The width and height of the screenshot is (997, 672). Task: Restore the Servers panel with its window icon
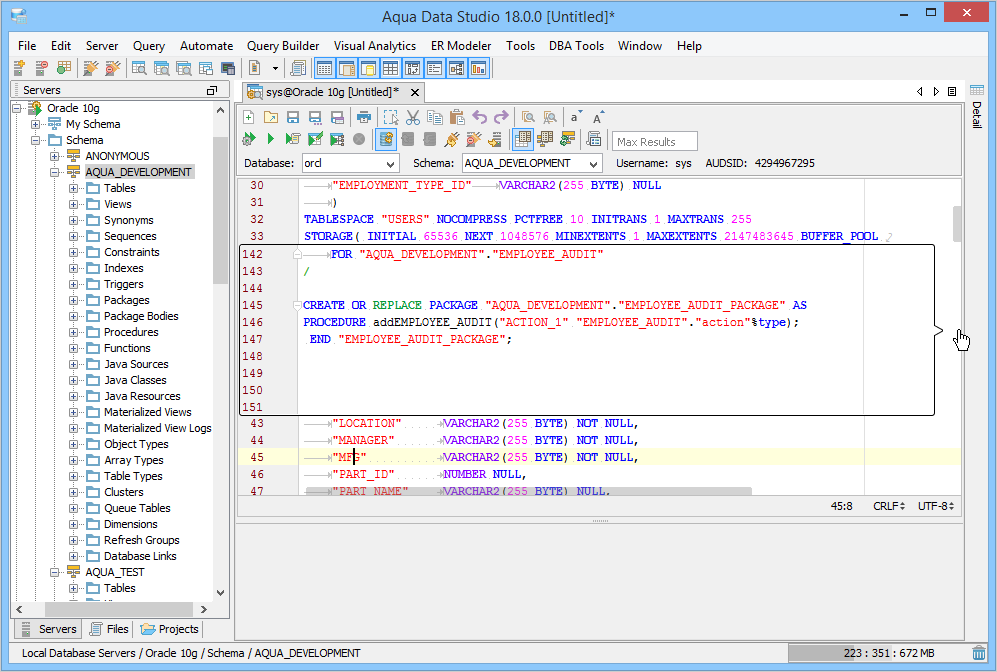[x=212, y=90]
